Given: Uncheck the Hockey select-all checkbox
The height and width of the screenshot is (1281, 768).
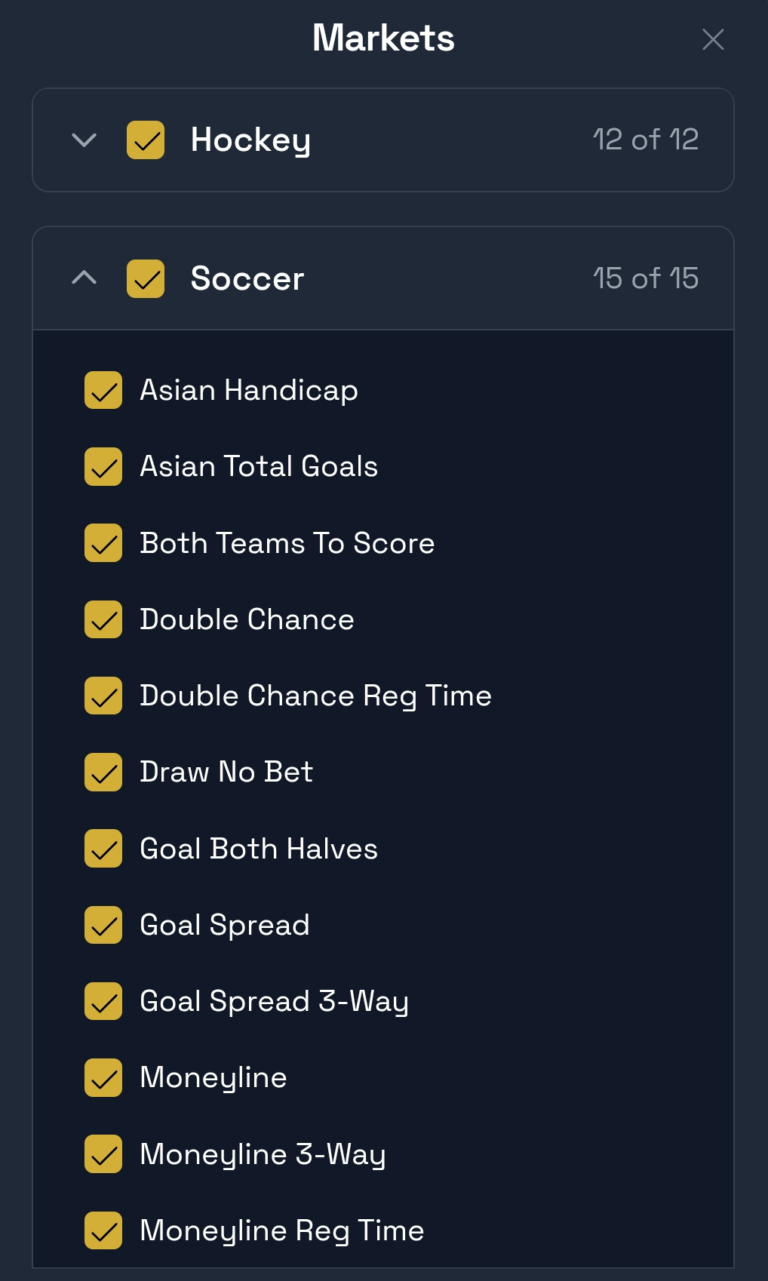Looking at the screenshot, I should coord(146,140).
